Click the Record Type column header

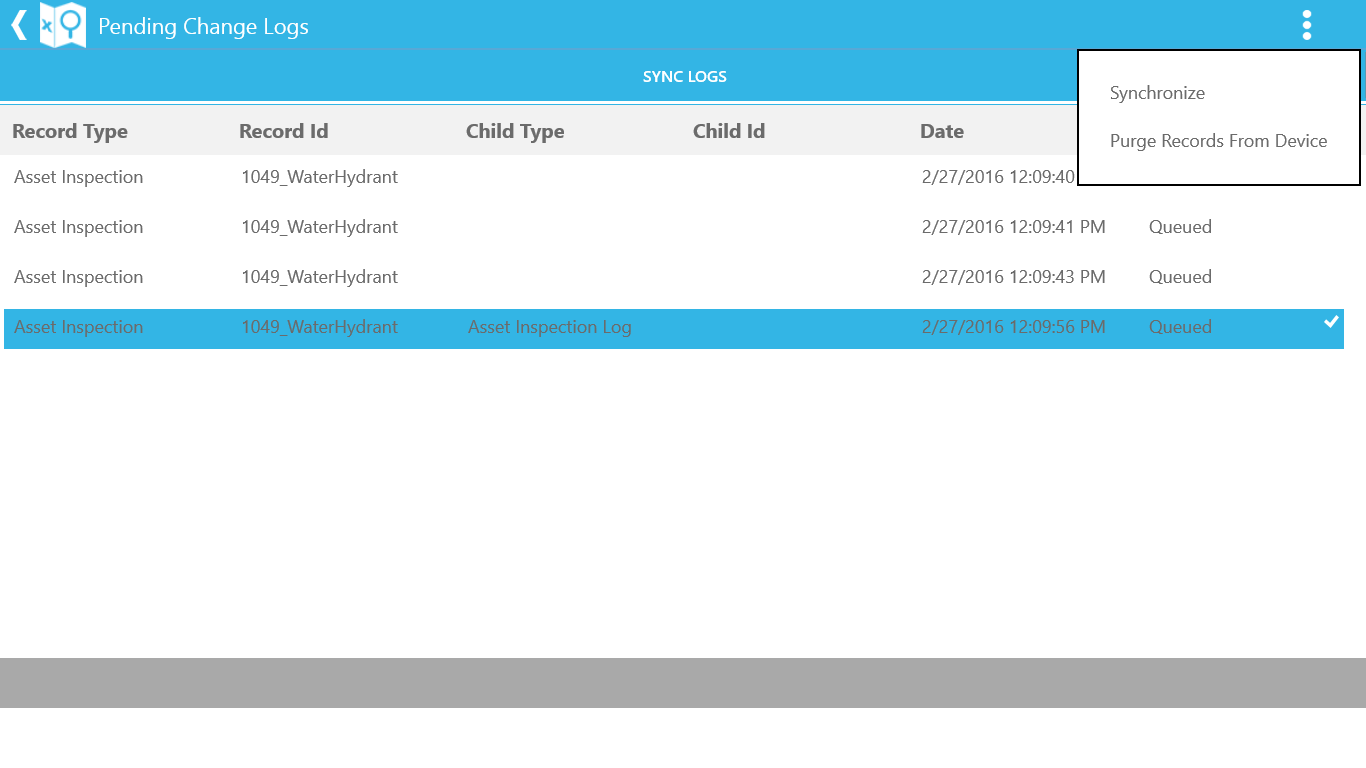point(70,131)
